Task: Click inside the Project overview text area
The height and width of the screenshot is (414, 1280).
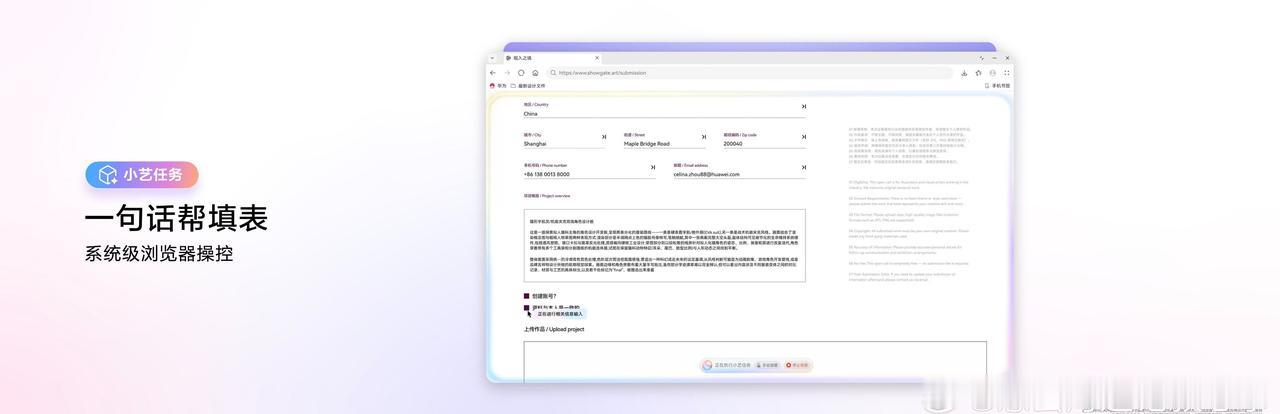Action: [664, 245]
